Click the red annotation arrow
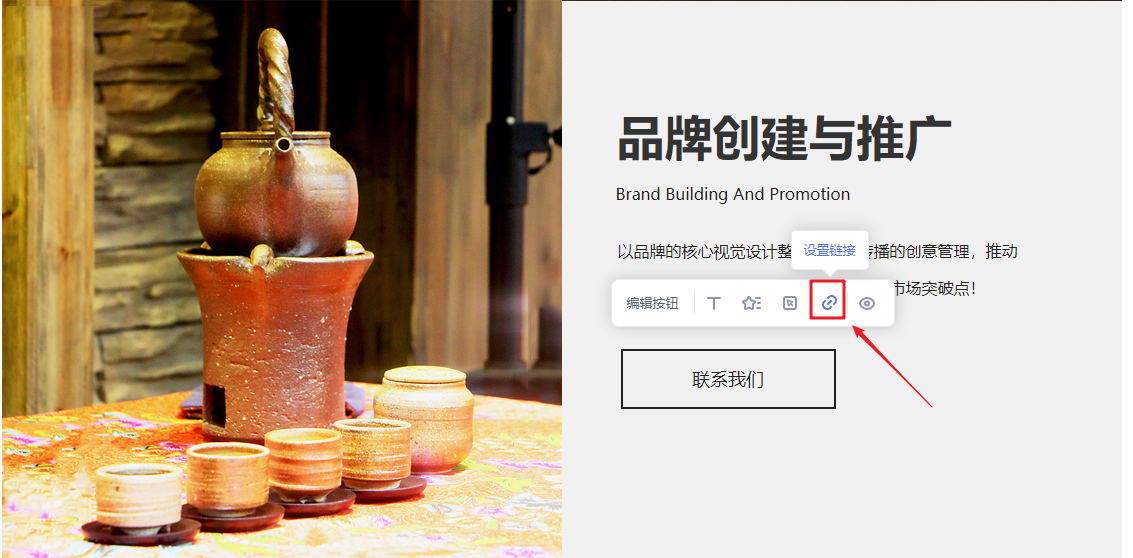Screen dimensions: 1133x558 892,367
